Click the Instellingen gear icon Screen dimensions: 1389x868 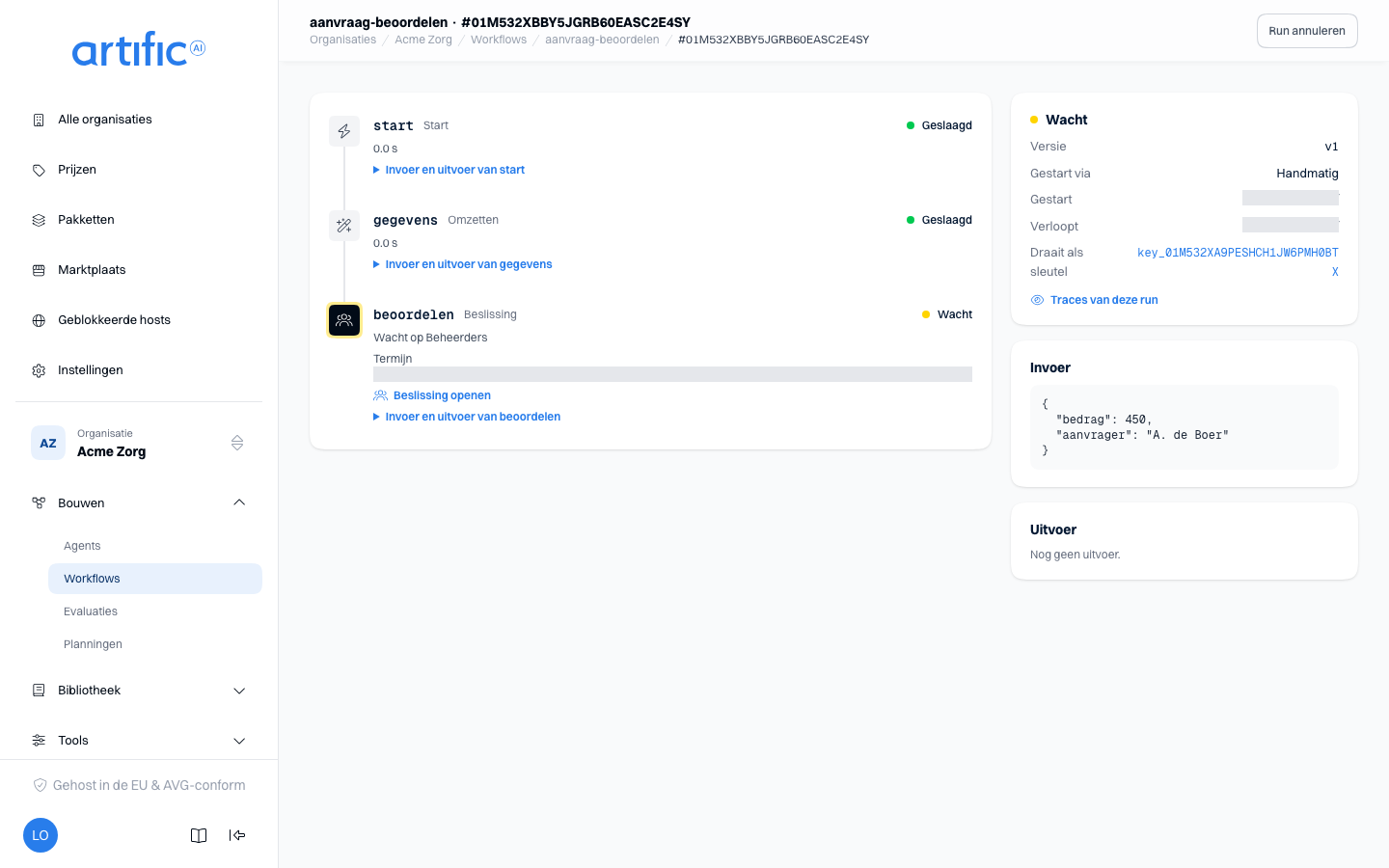click(x=39, y=370)
